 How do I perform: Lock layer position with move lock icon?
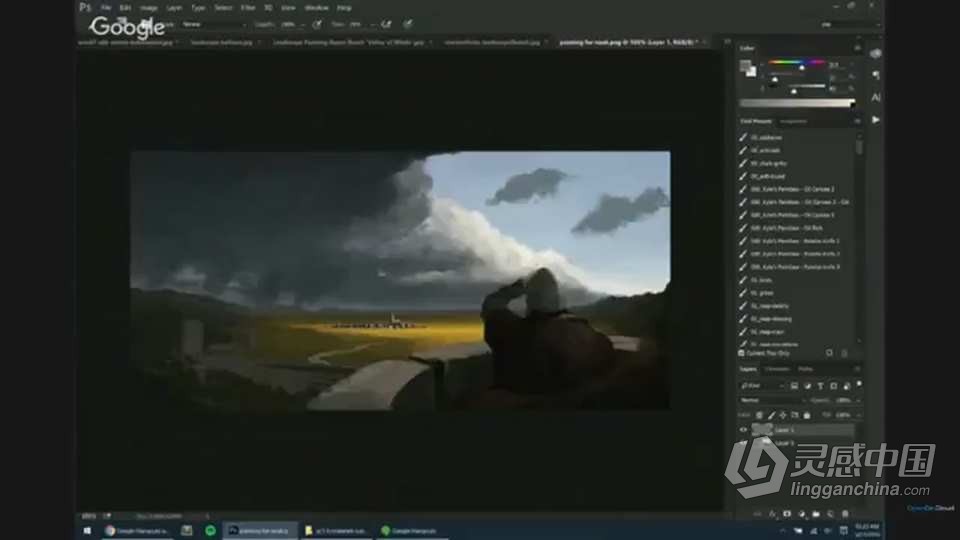[x=783, y=415]
